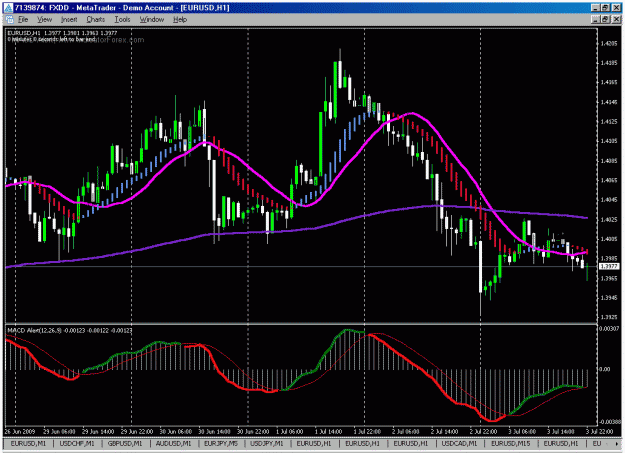Click the 1.4205 price scale value

coord(609,43)
